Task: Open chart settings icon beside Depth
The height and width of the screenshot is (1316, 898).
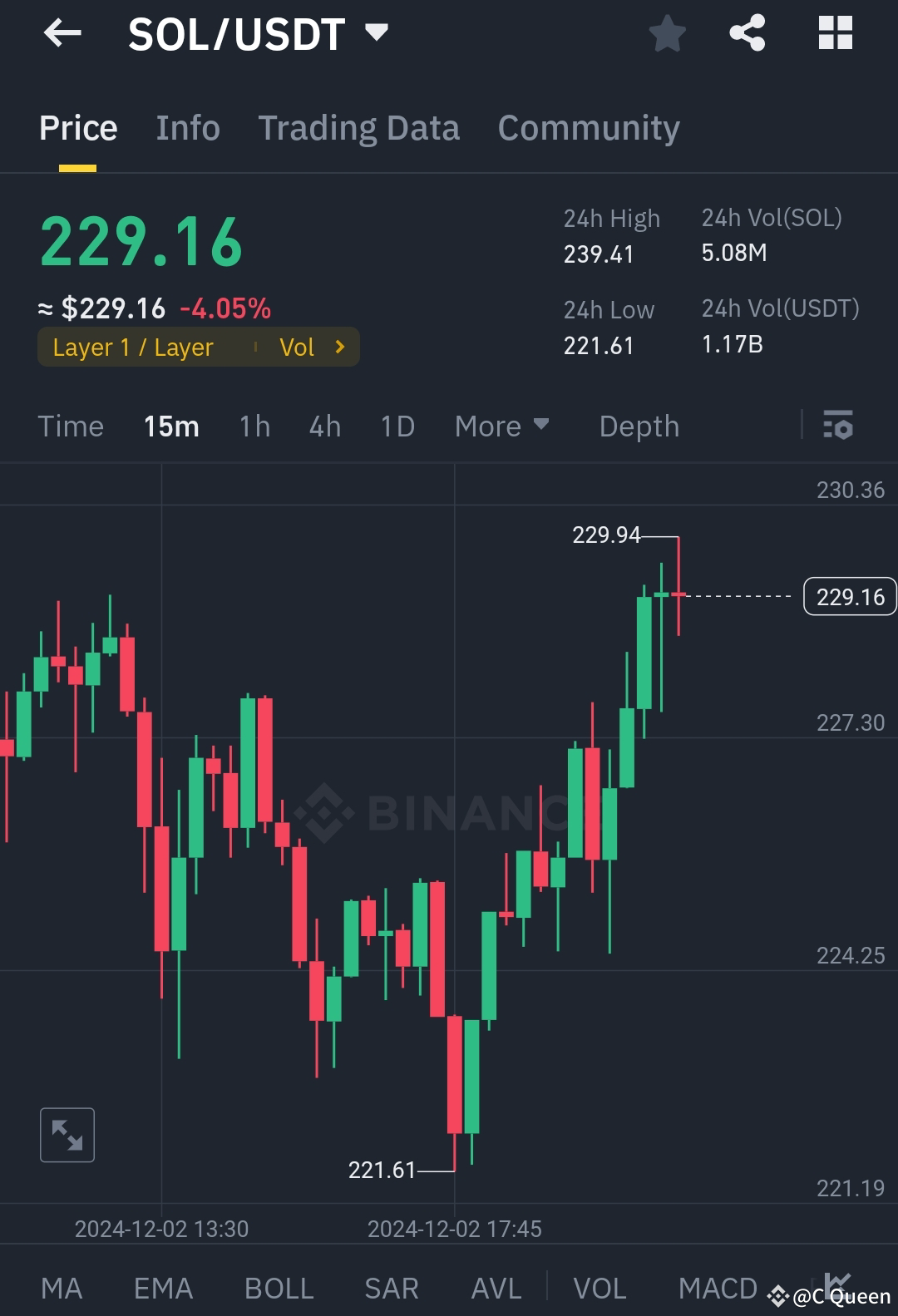Action: tap(840, 426)
